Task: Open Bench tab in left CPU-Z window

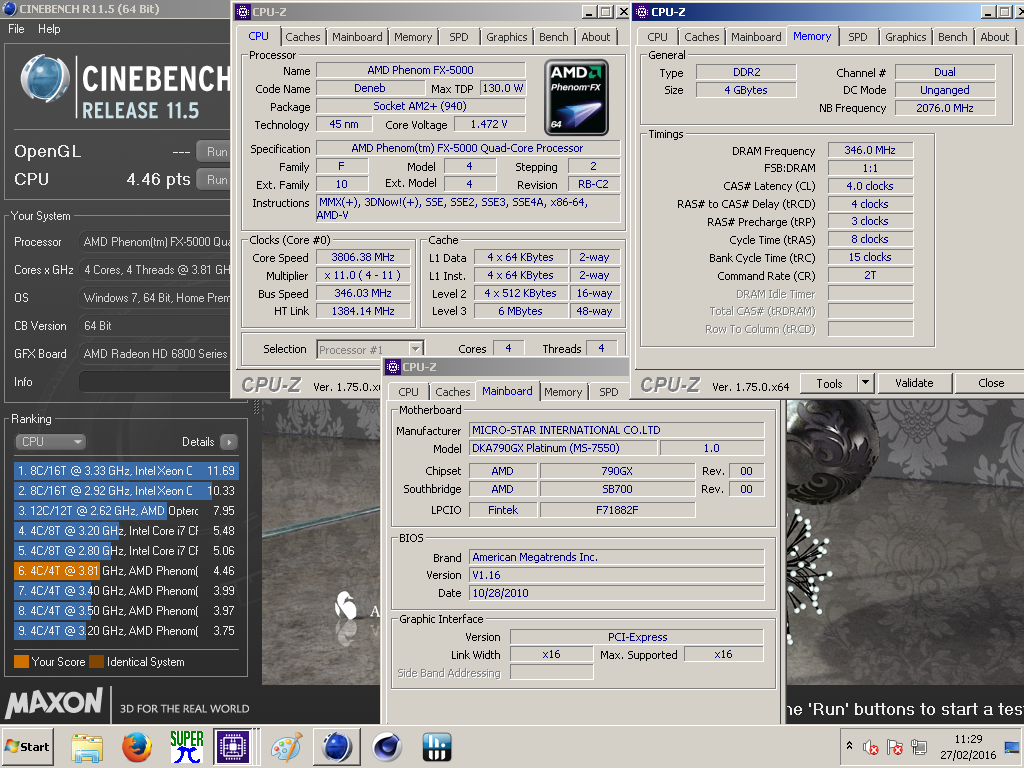Action: [x=553, y=37]
